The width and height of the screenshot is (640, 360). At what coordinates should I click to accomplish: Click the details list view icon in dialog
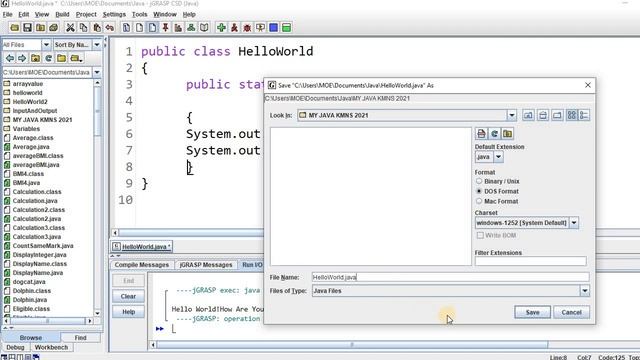(x=584, y=116)
